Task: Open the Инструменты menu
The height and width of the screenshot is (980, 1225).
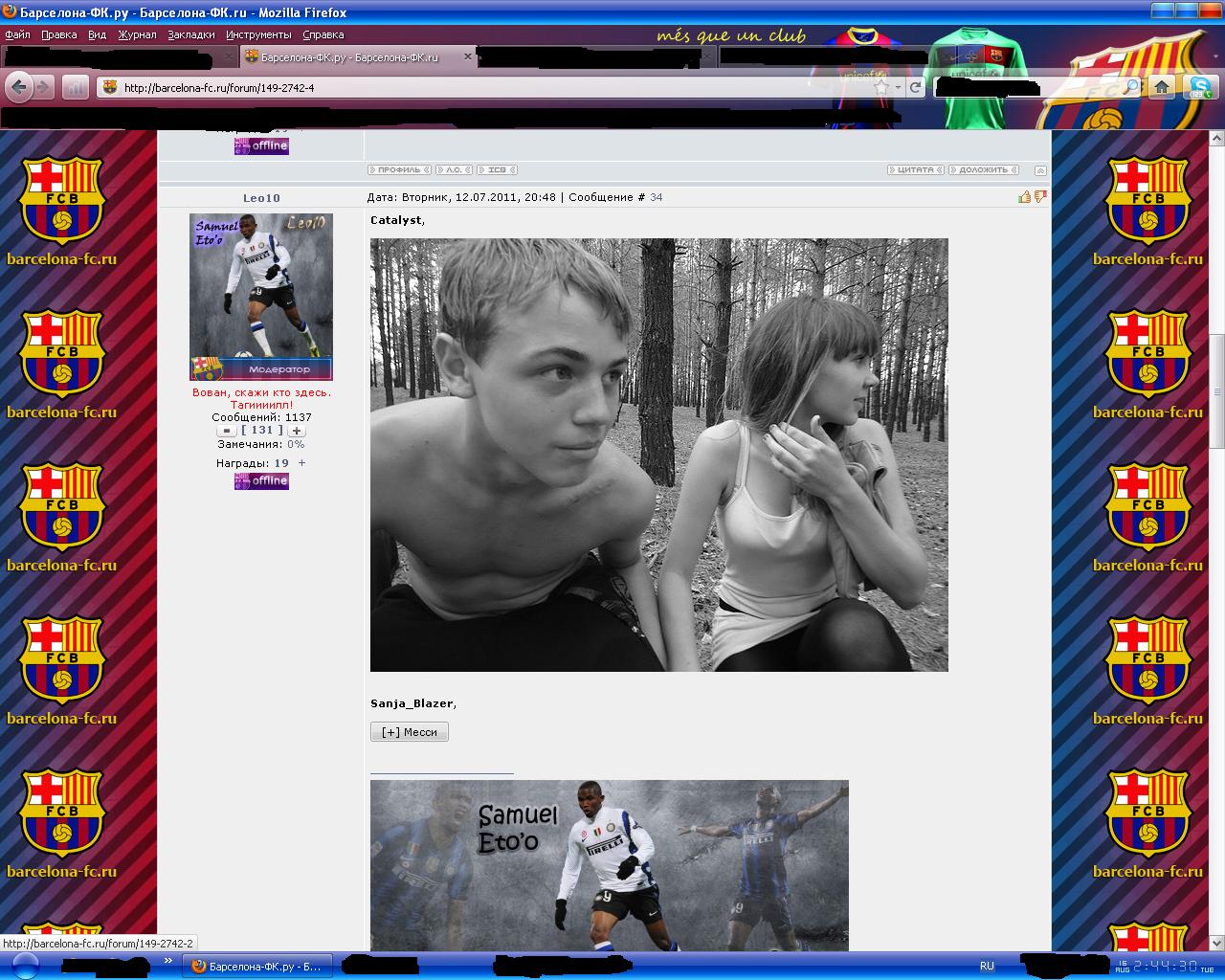Action: (258, 34)
